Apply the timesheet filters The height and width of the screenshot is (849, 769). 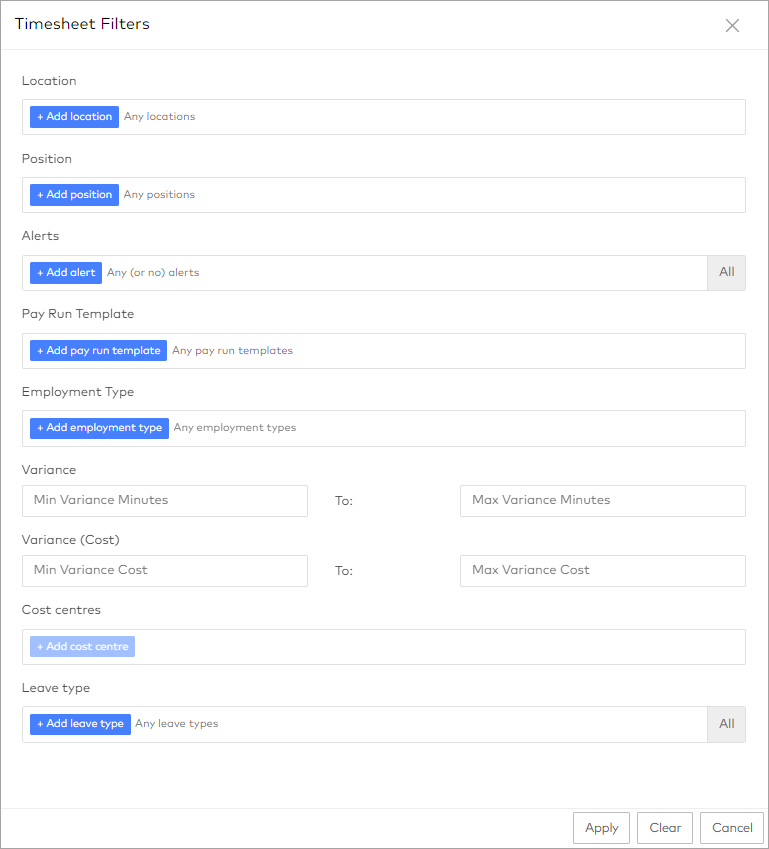[600, 827]
